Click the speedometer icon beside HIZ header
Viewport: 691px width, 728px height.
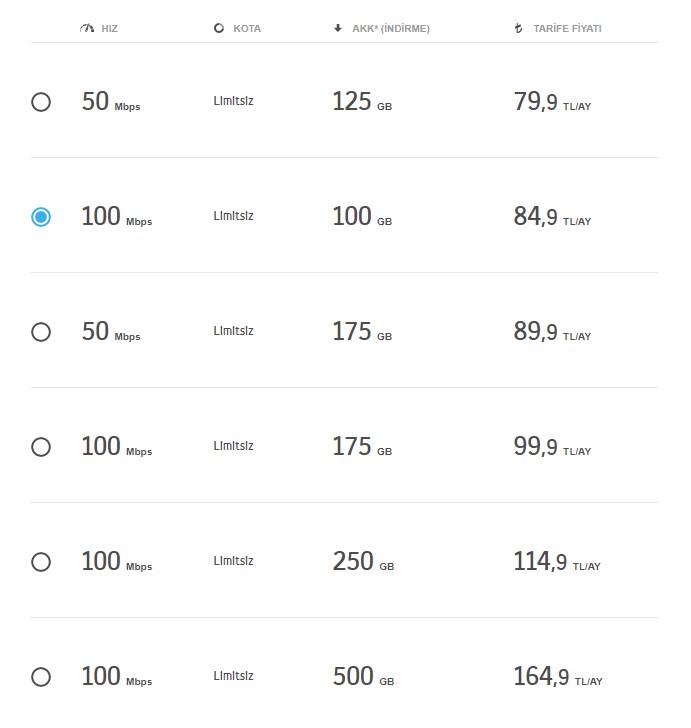pos(86,29)
